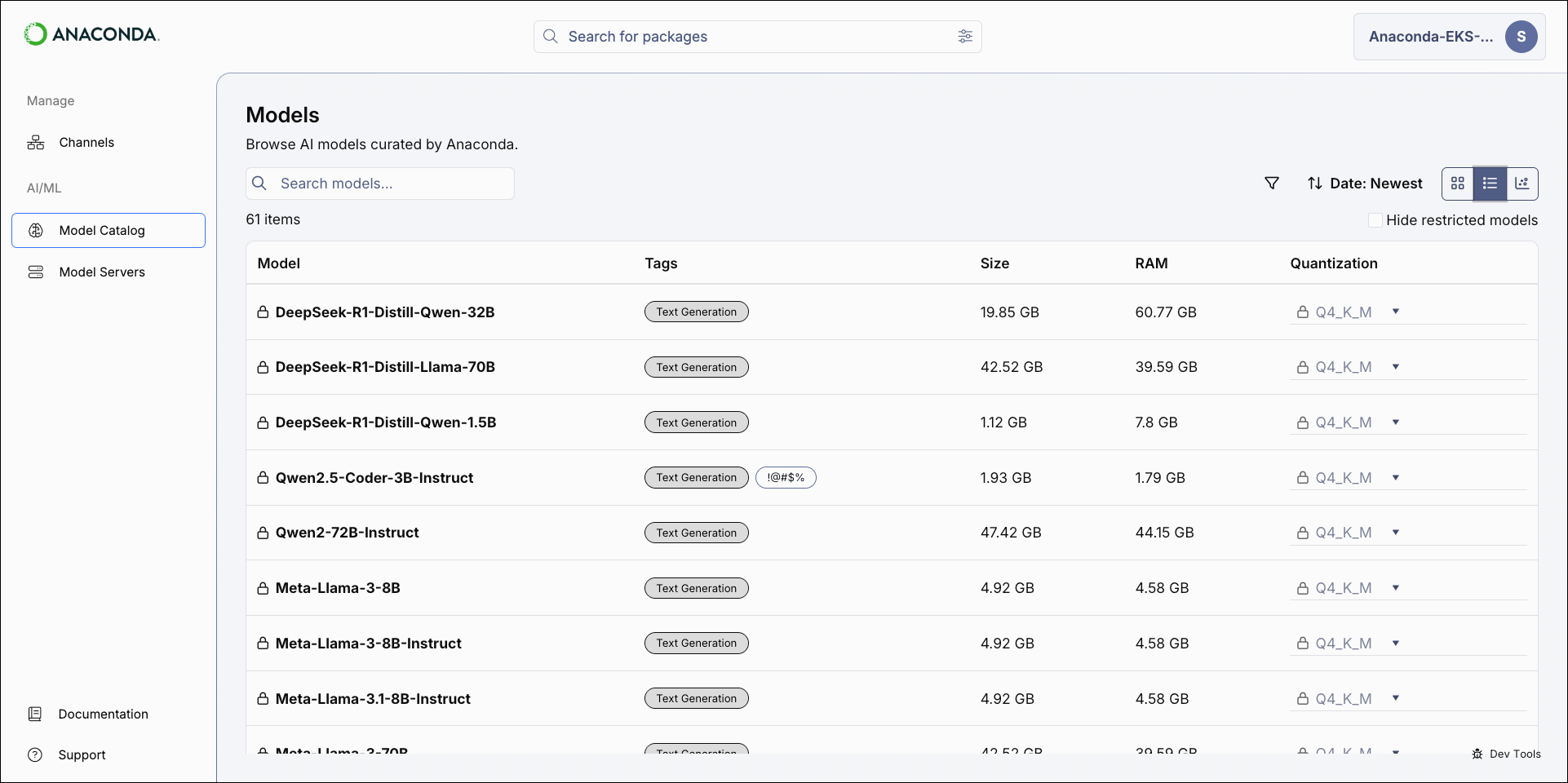Open the models filter funnel icon
Viewport: 1568px width, 783px height.
point(1272,184)
